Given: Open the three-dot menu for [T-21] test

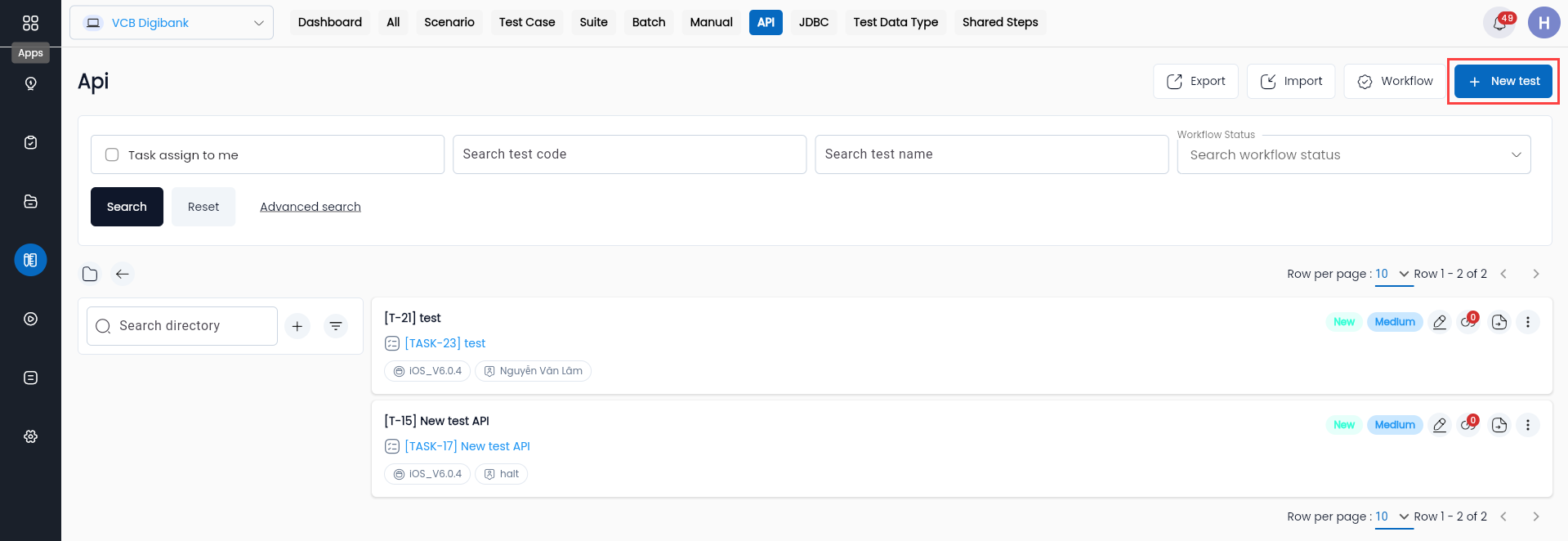Looking at the screenshot, I should tap(1528, 322).
